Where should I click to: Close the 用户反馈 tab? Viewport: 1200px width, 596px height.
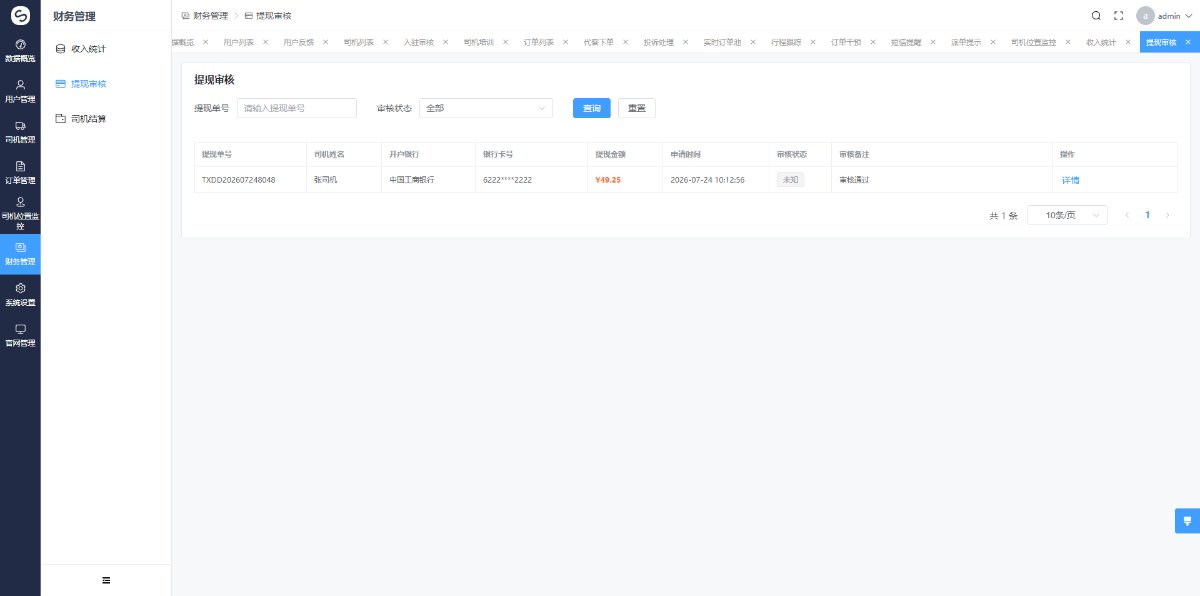(x=325, y=42)
